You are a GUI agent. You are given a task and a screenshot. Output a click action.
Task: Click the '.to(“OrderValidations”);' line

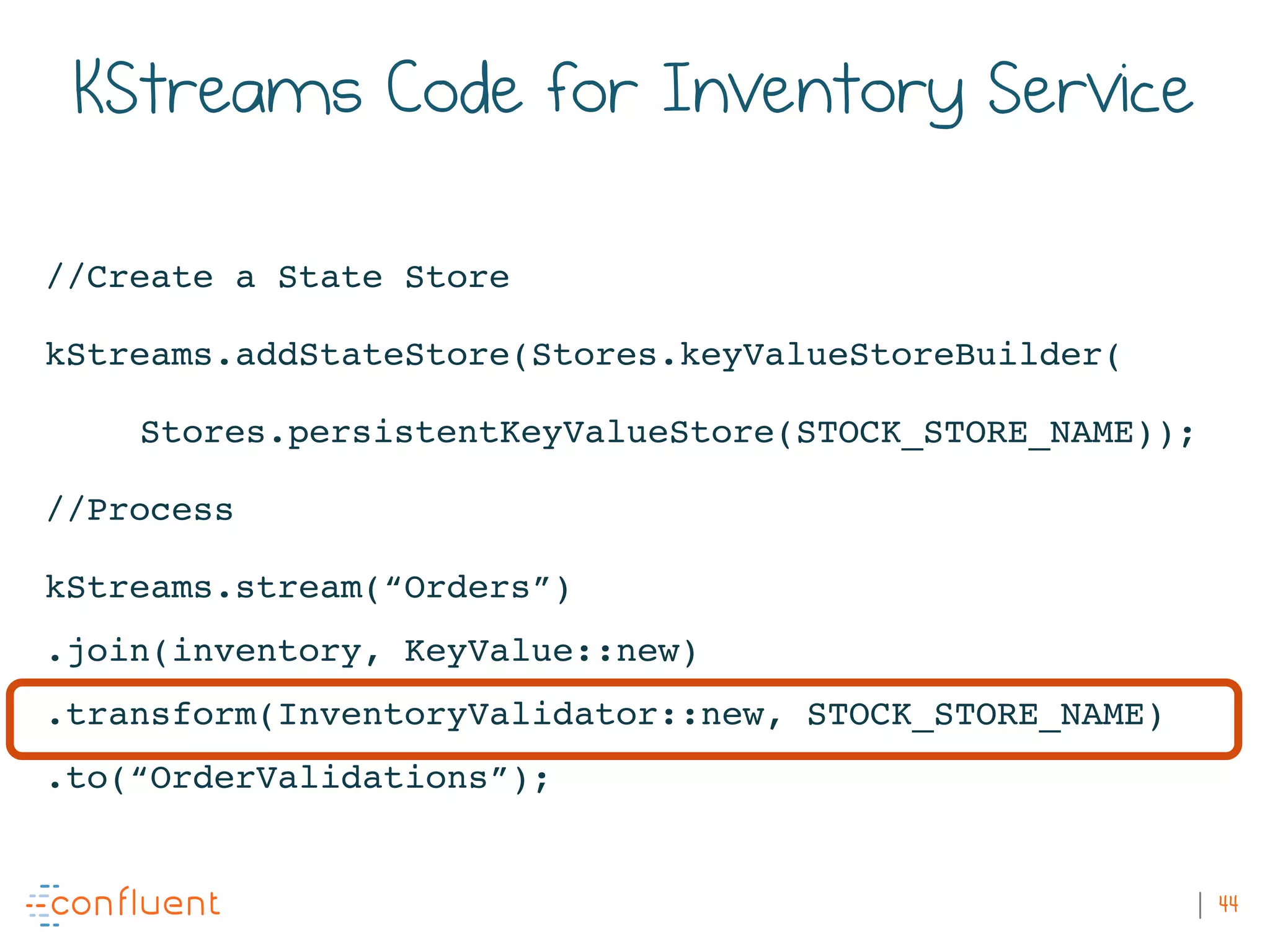299,779
